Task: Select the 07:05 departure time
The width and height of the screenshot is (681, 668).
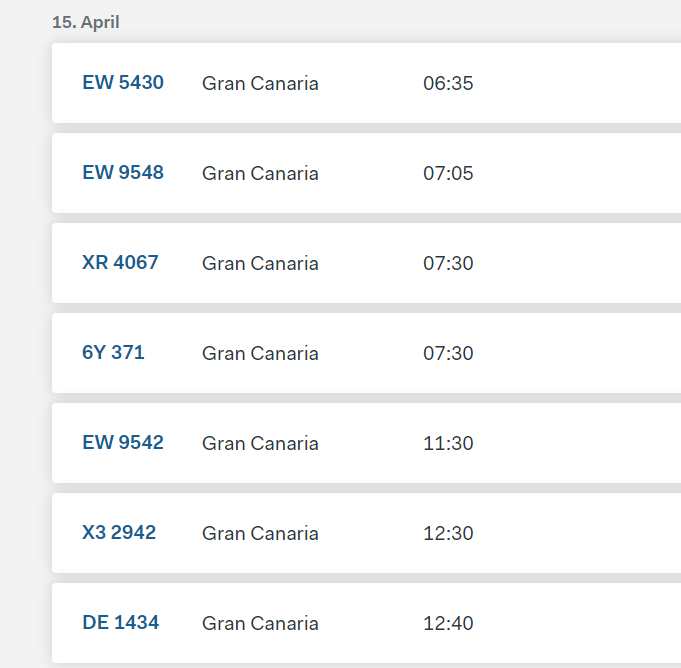Action: tap(448, 173)
